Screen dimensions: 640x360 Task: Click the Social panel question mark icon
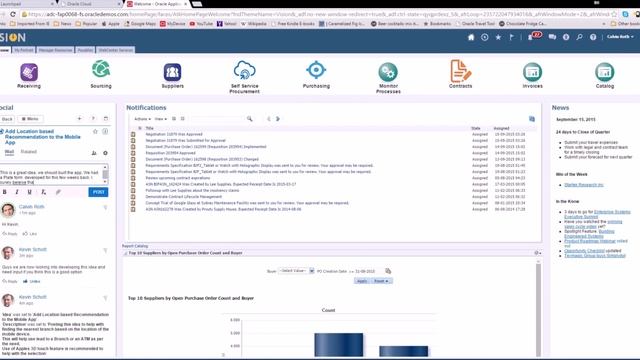(93, 119)
